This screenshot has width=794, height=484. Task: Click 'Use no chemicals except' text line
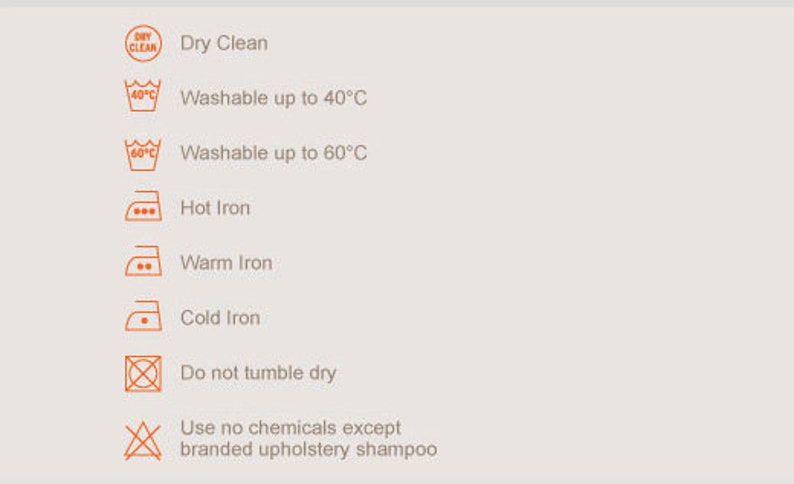click(x=291, y=428)
